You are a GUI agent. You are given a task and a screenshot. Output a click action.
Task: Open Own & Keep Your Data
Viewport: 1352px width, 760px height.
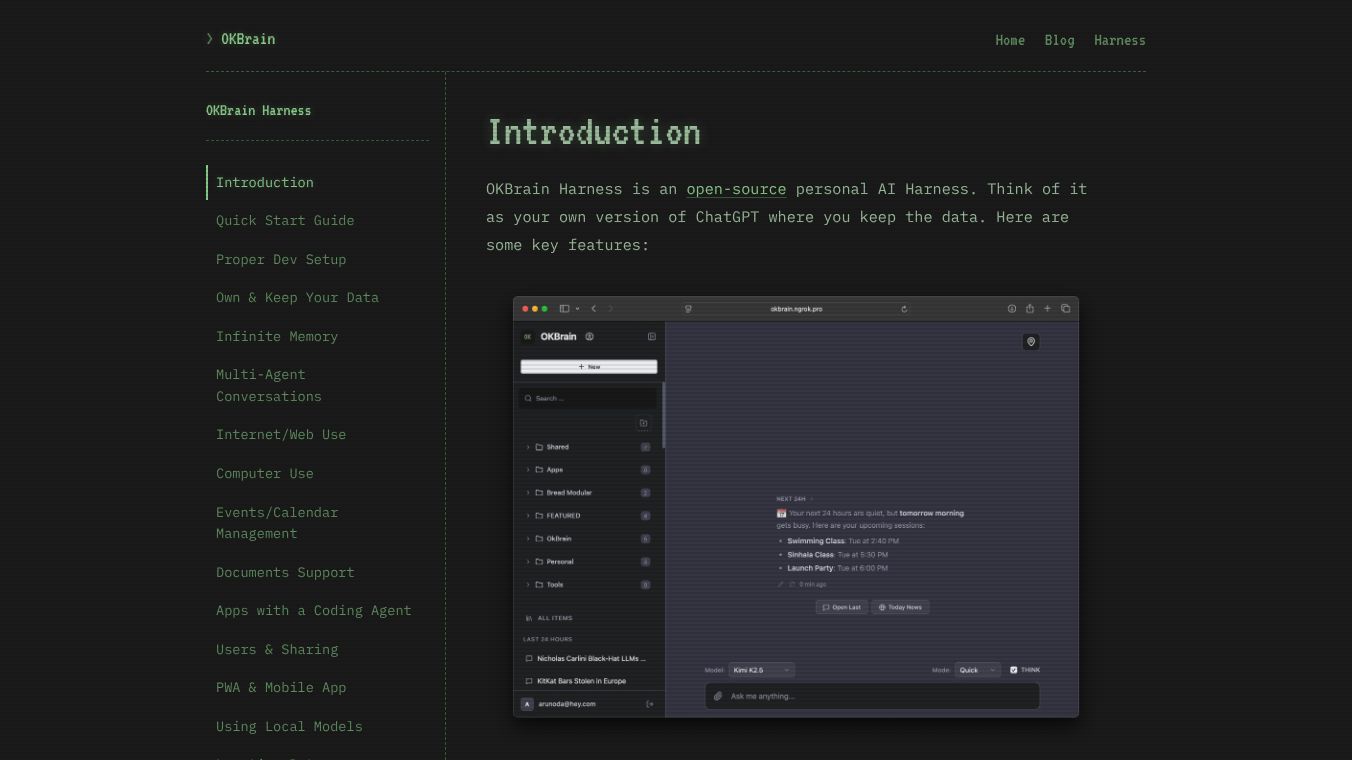[x=297, y=297]
